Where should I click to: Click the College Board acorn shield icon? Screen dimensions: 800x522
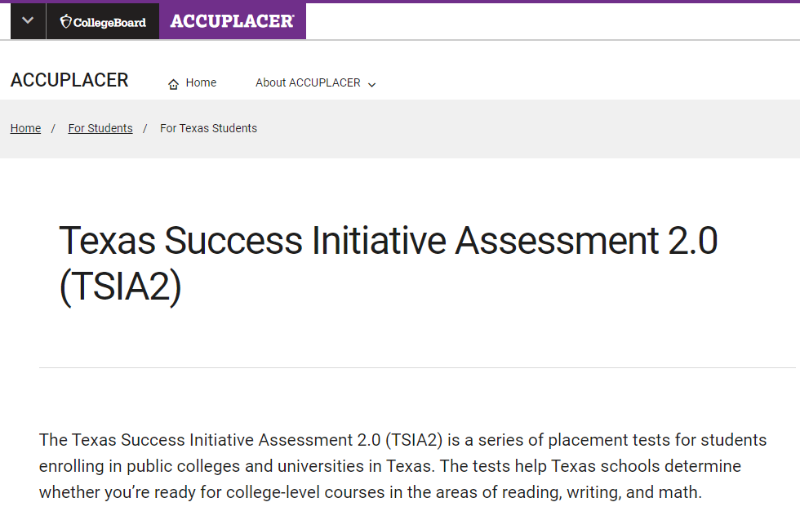coord(65,21)
